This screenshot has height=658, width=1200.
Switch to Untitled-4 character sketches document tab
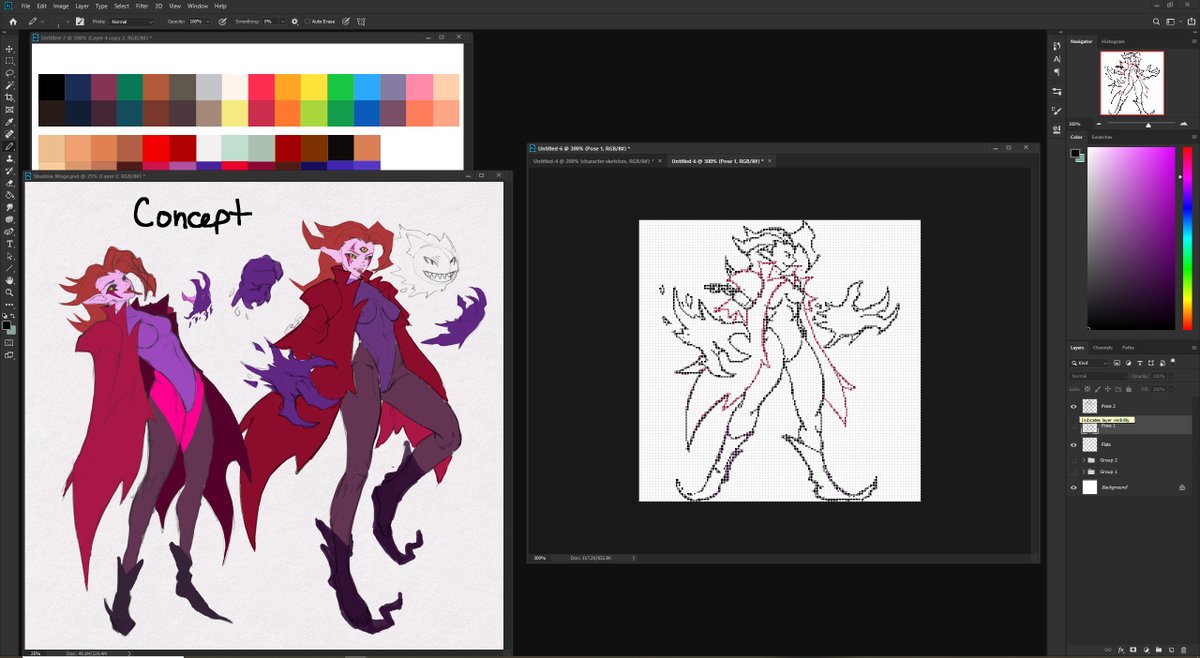click(591, 161)
